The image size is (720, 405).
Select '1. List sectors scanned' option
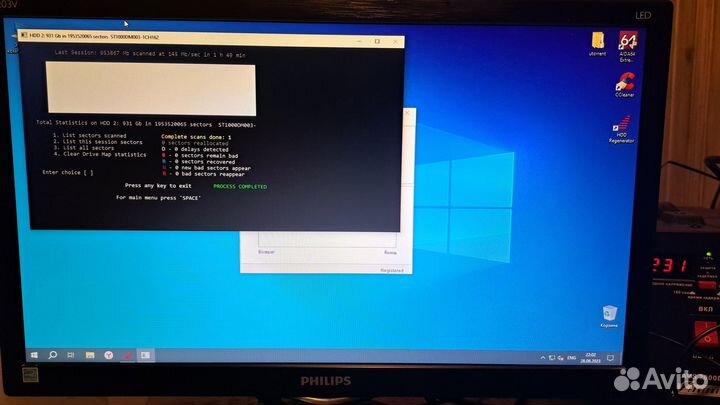point(90,135)
